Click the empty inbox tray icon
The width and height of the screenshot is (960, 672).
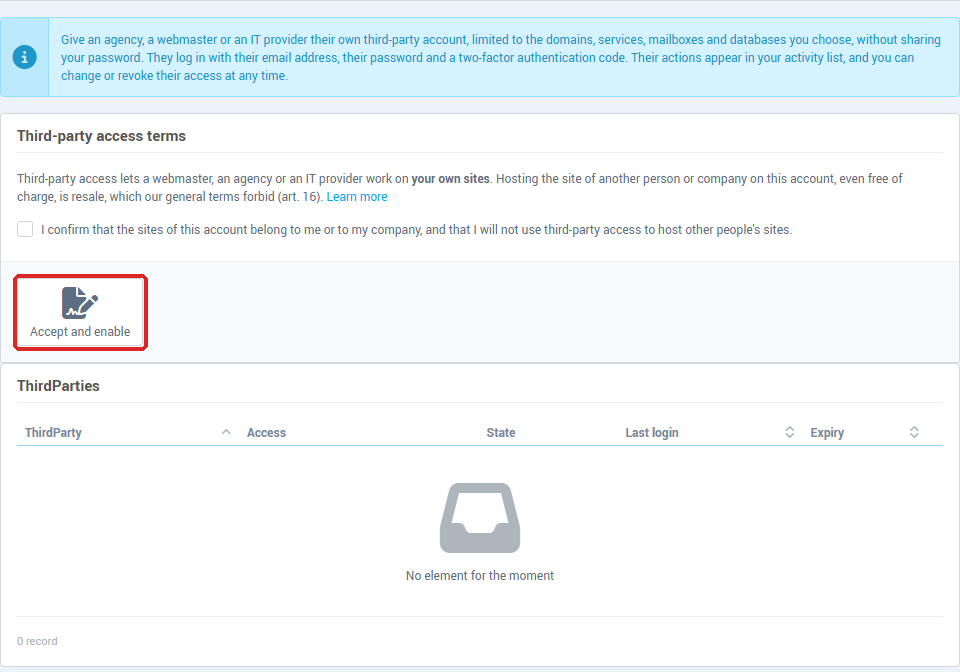(x=480, y=518)
